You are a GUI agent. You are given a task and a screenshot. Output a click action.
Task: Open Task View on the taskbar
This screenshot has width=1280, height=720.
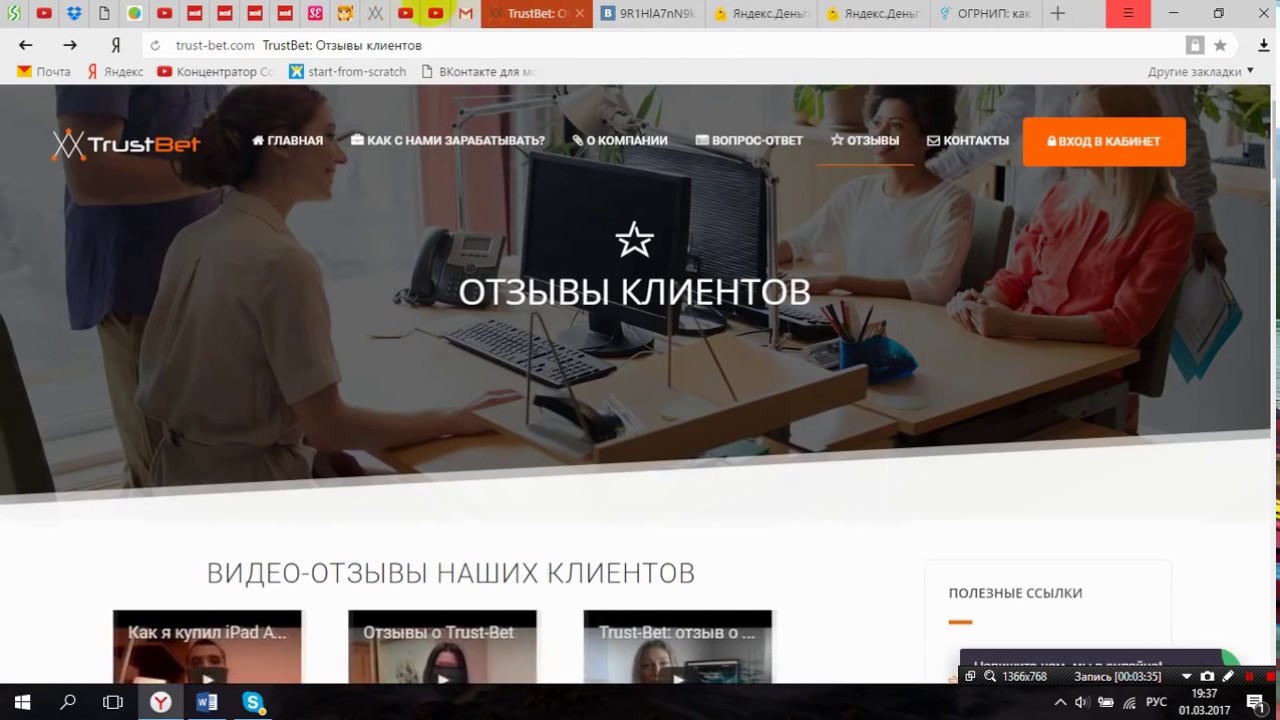113,702
